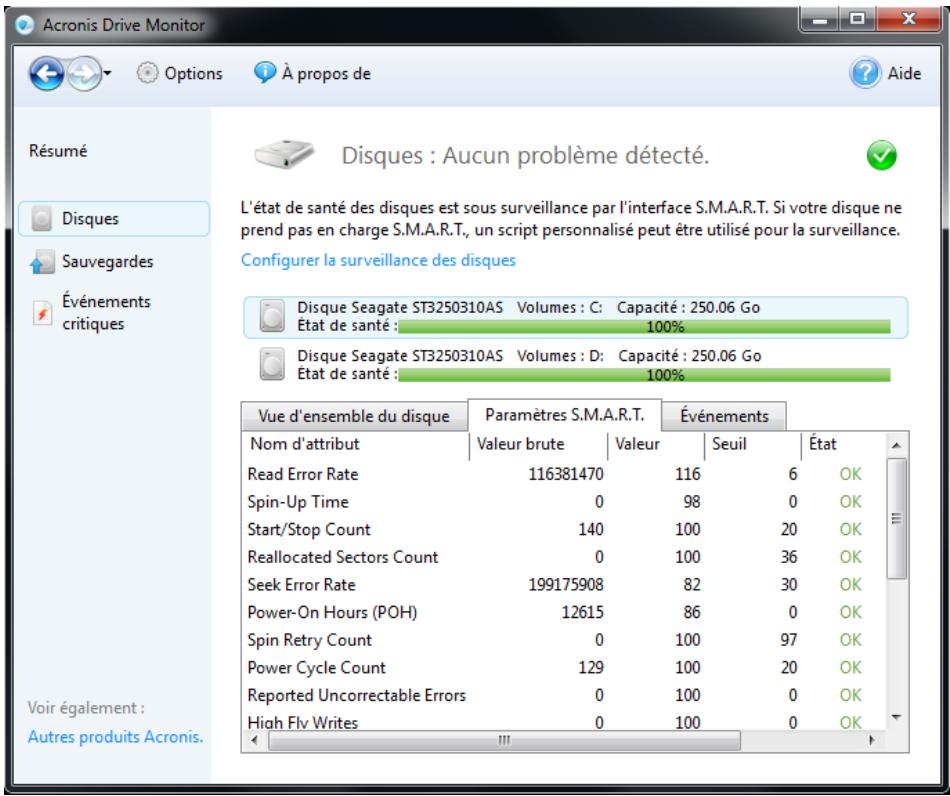Maximize the Acronis Drive Monitor window

click(x=857, y=20)
